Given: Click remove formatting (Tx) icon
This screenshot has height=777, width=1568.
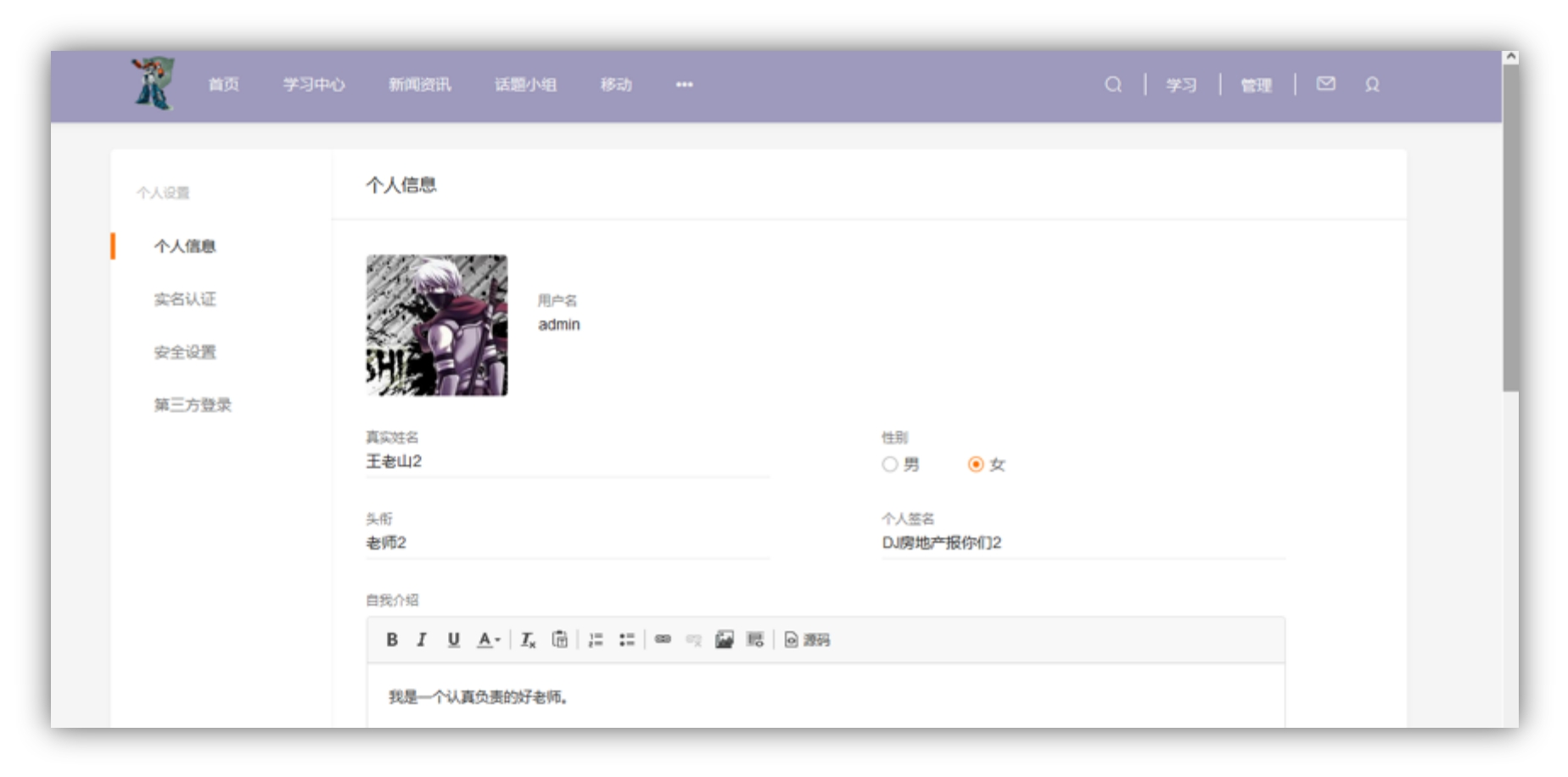Looking at the screenshot, I should point(528,640).
